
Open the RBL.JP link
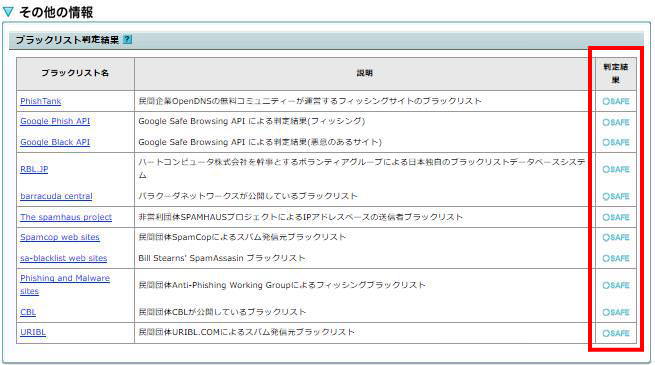[34, 169]
